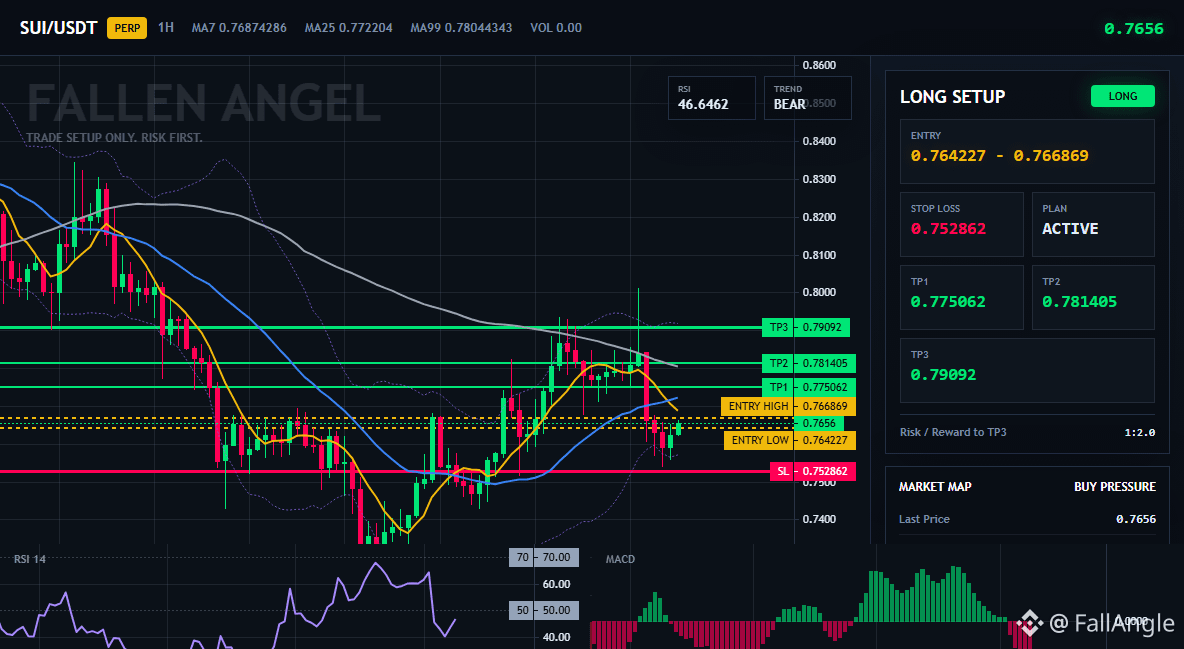
Task: Click the red SL 0.752862 chart tag
Action: coord(812,471)
